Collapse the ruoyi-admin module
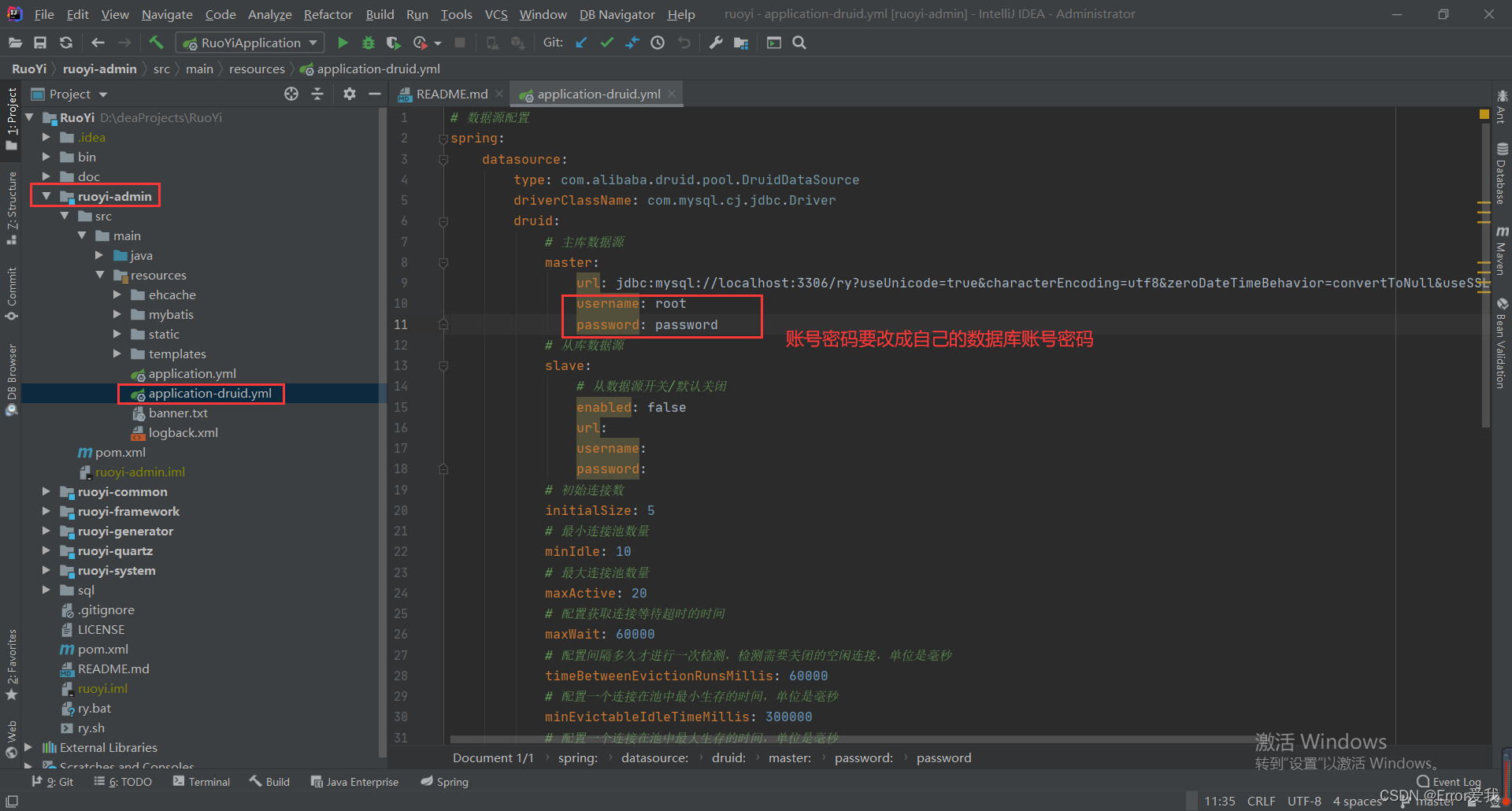 tap(46, 196)
